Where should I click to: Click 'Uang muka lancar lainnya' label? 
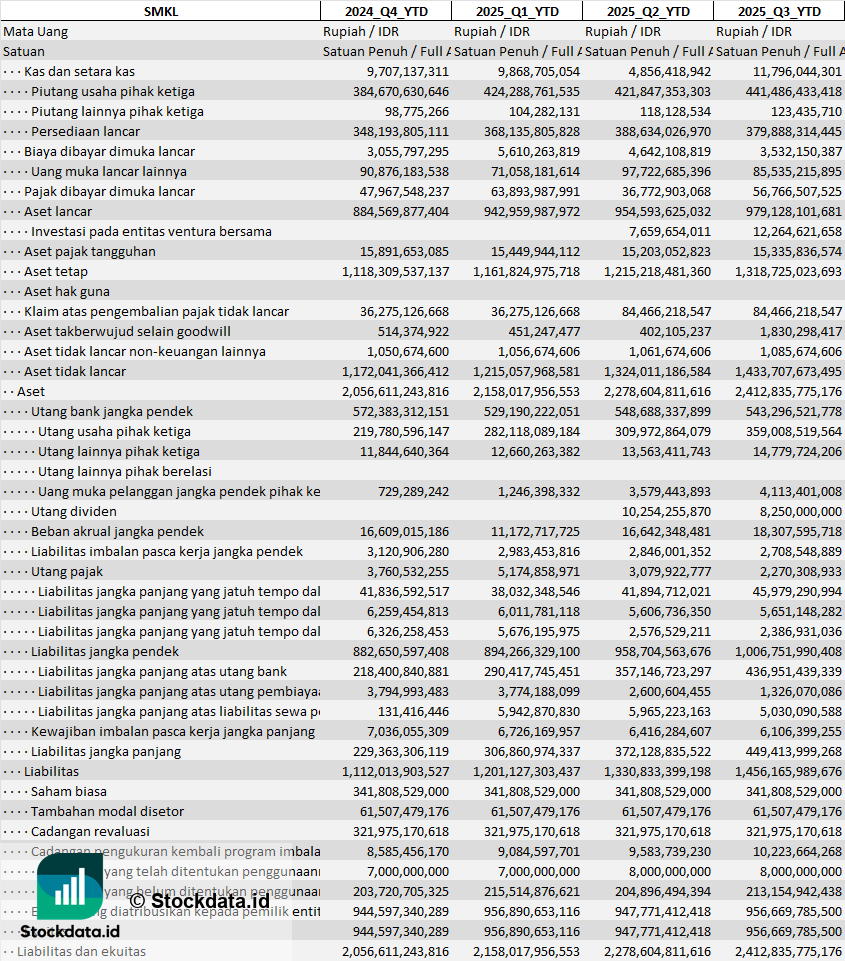(109, 172)
